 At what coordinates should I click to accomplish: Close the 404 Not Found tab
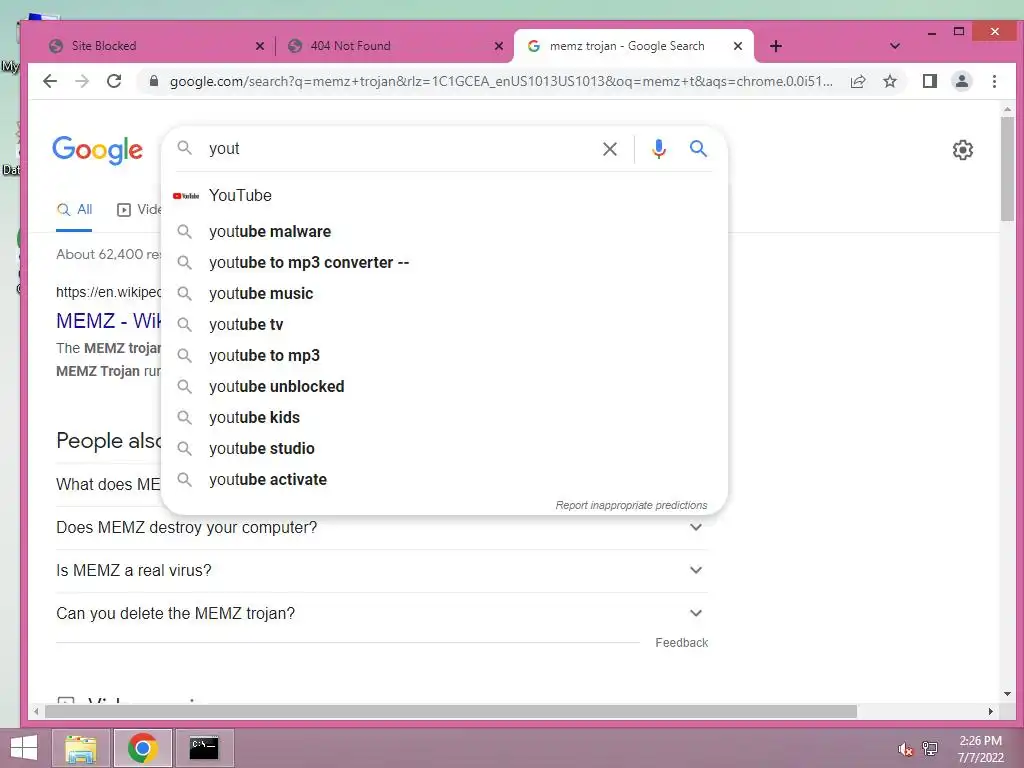tap(499, 46)
